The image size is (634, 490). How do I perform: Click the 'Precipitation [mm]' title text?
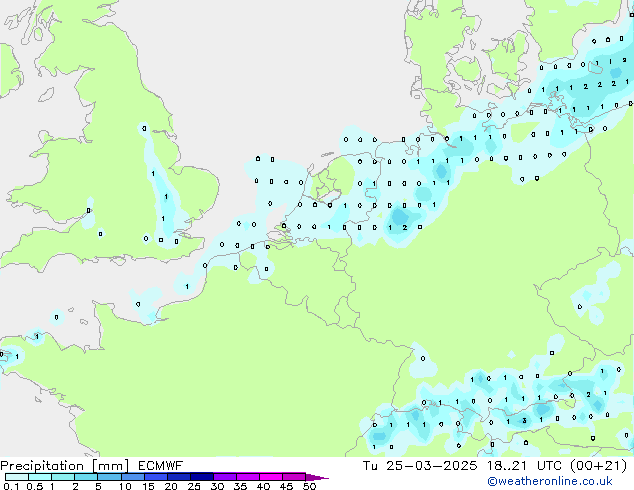(x=65, y=466)
